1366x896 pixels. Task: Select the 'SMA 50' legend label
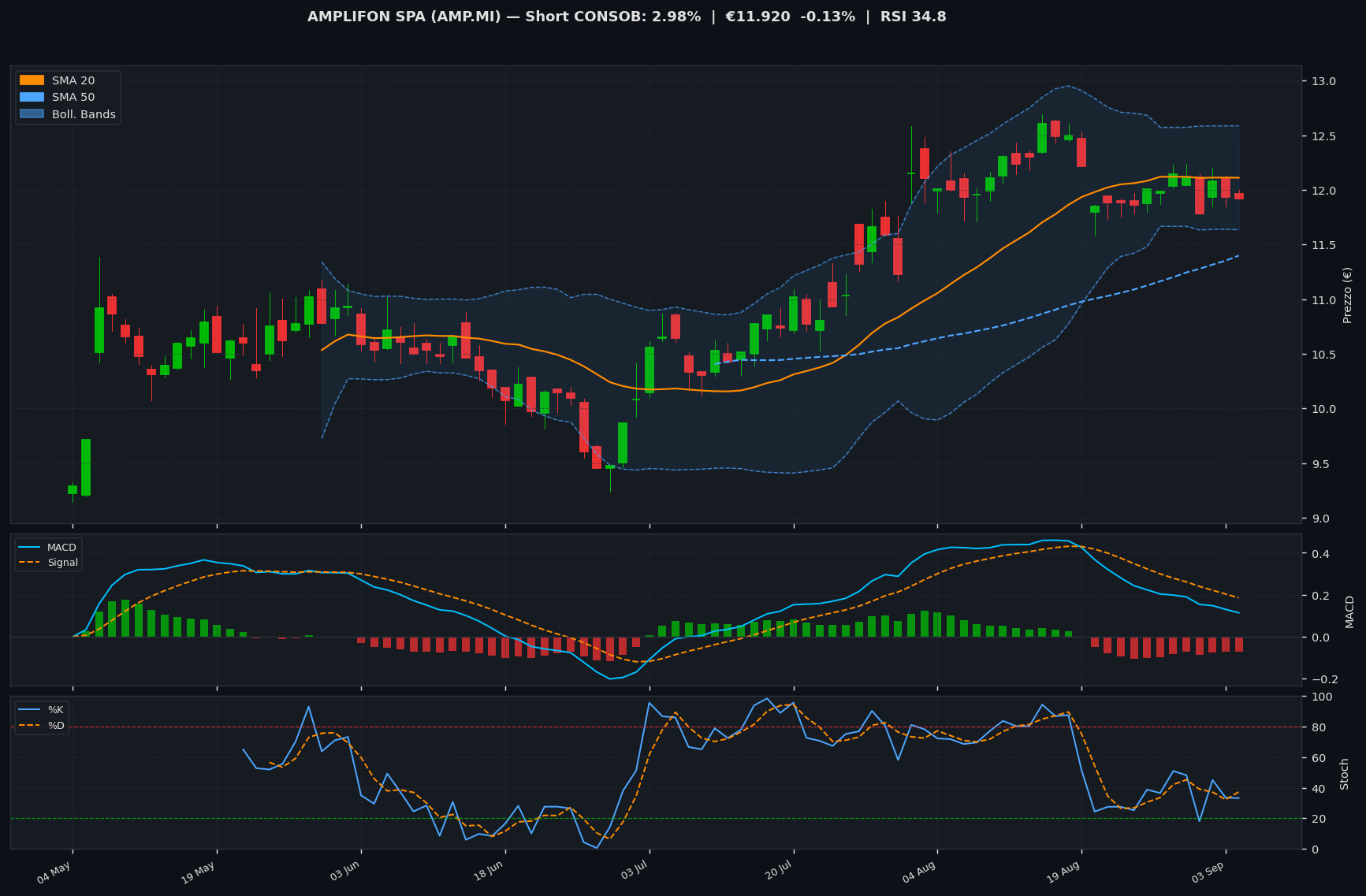pos(73,98)
